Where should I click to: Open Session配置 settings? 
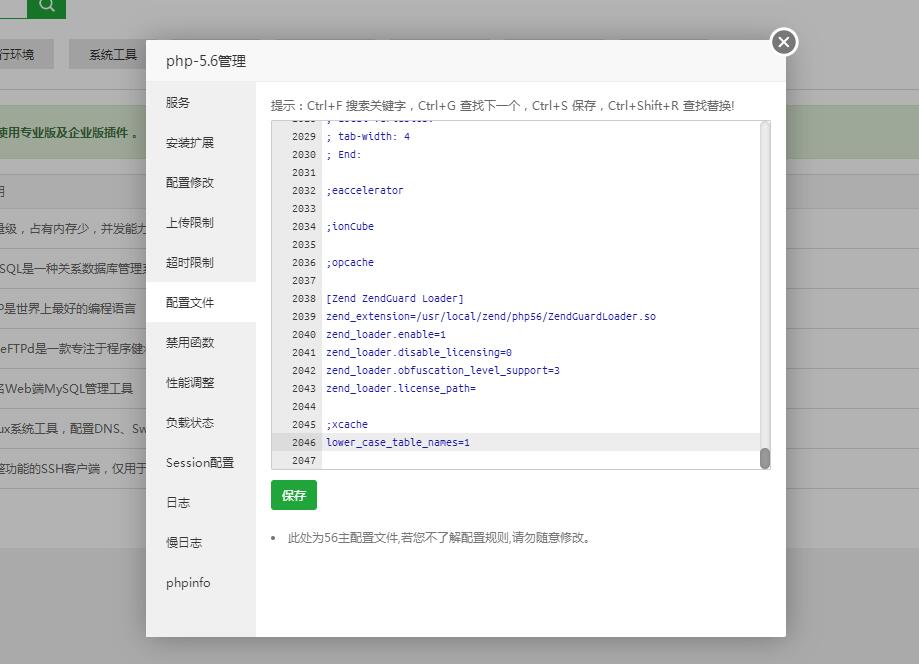(x=200, y=463)
